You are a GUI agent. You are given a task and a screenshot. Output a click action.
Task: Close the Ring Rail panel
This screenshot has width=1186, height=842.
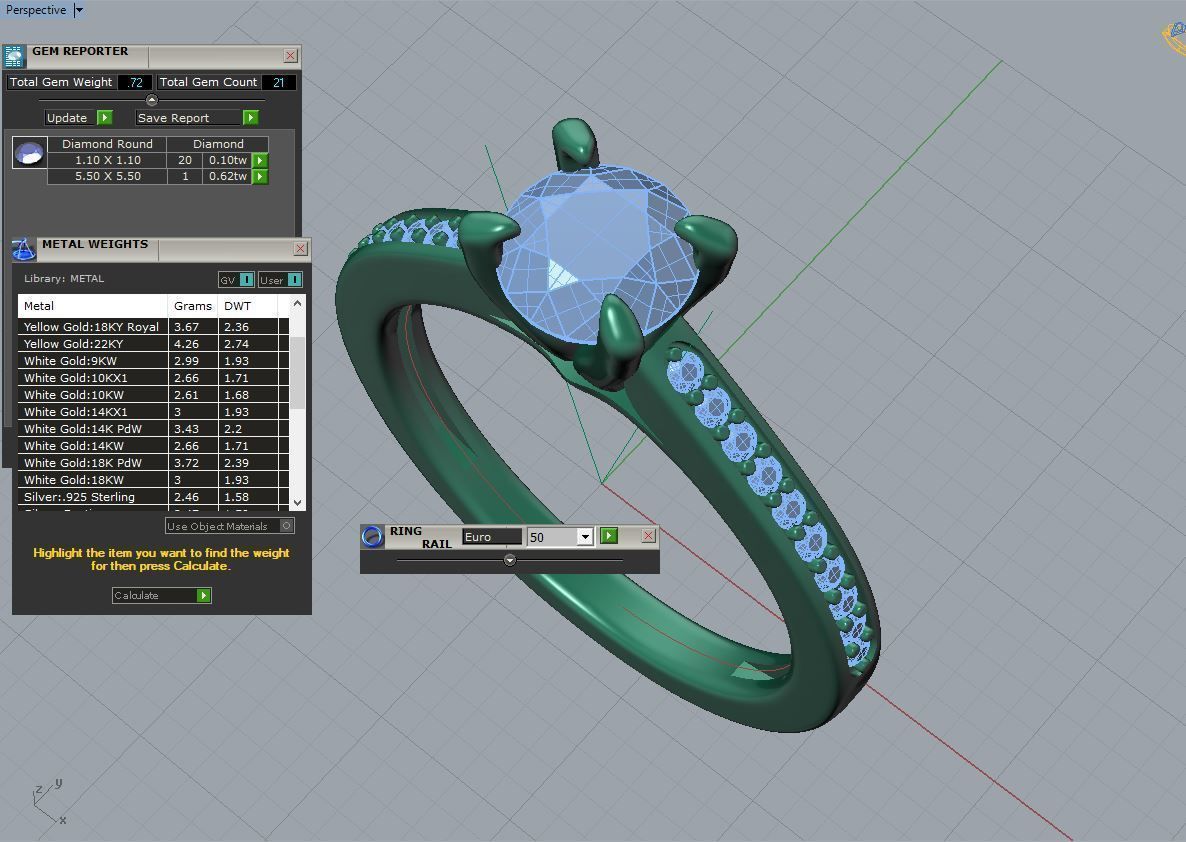(648, 536)
